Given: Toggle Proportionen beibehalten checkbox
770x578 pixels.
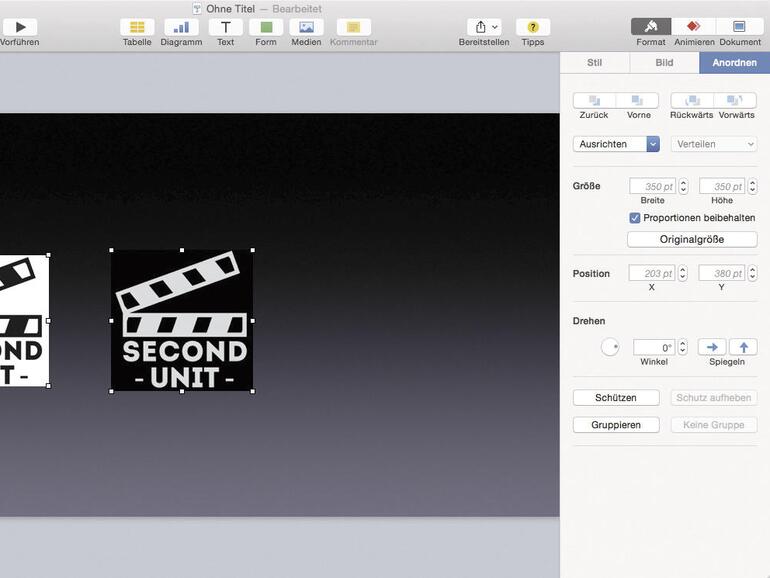Looking at the screenshot, I should coord(635,218).
